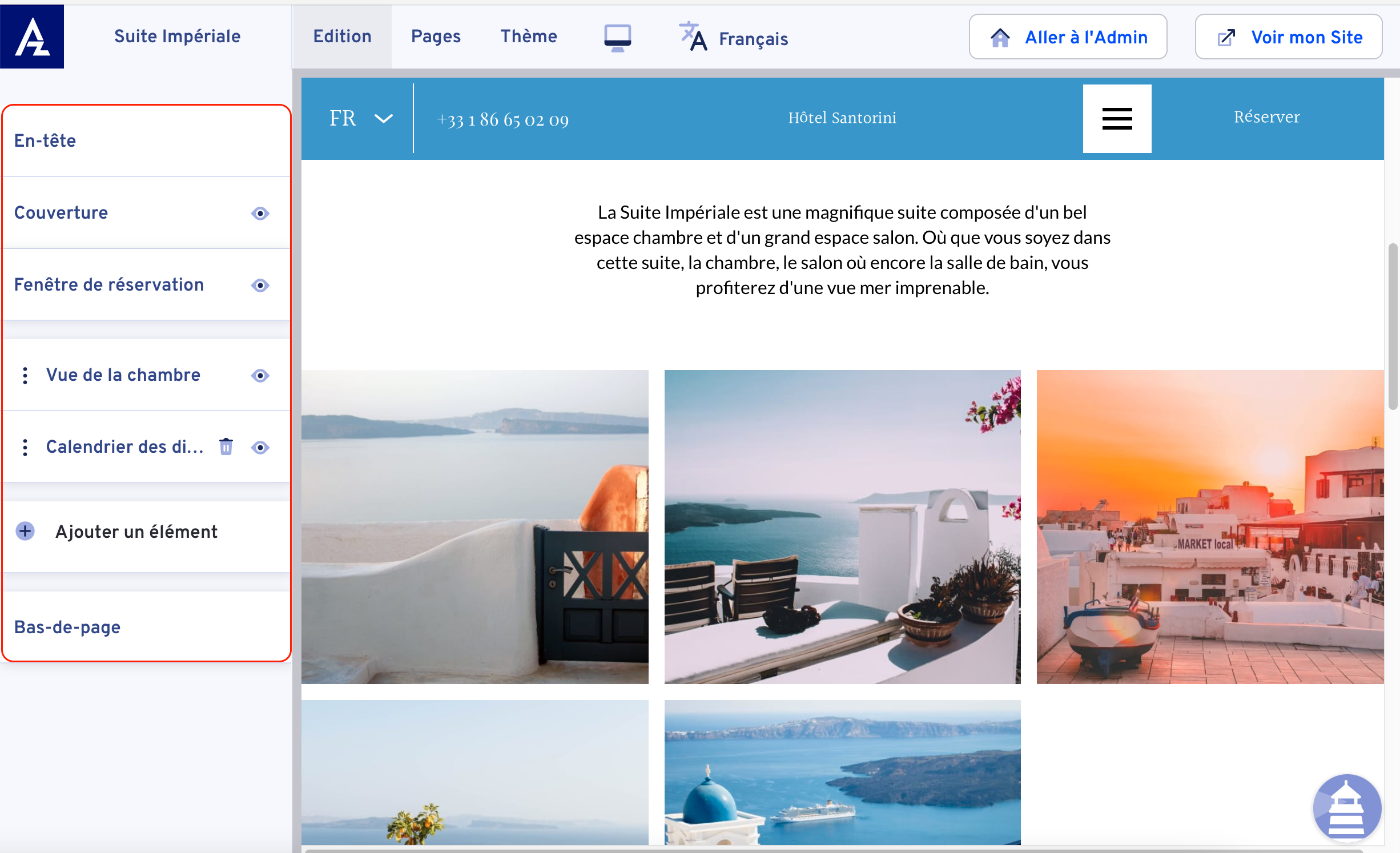Click the blue dome and cruise ship photo

pos(842,772)
